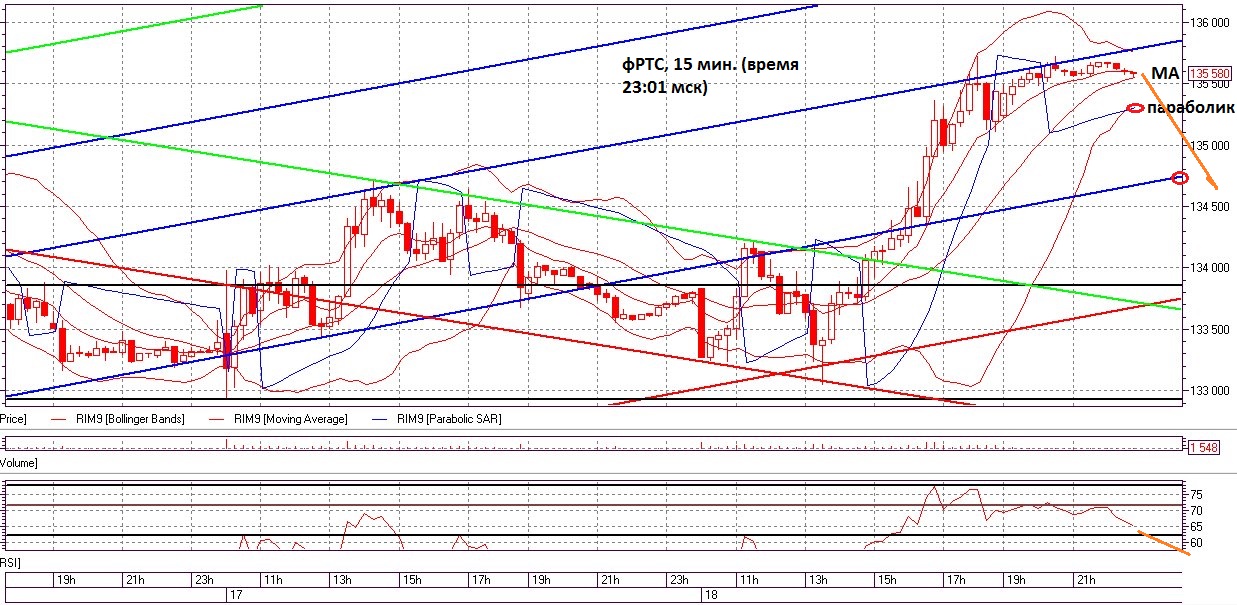This screenshot has width=1237, height=605.
Task: Click the Price] panel label
Action: [x=13, y=418]
